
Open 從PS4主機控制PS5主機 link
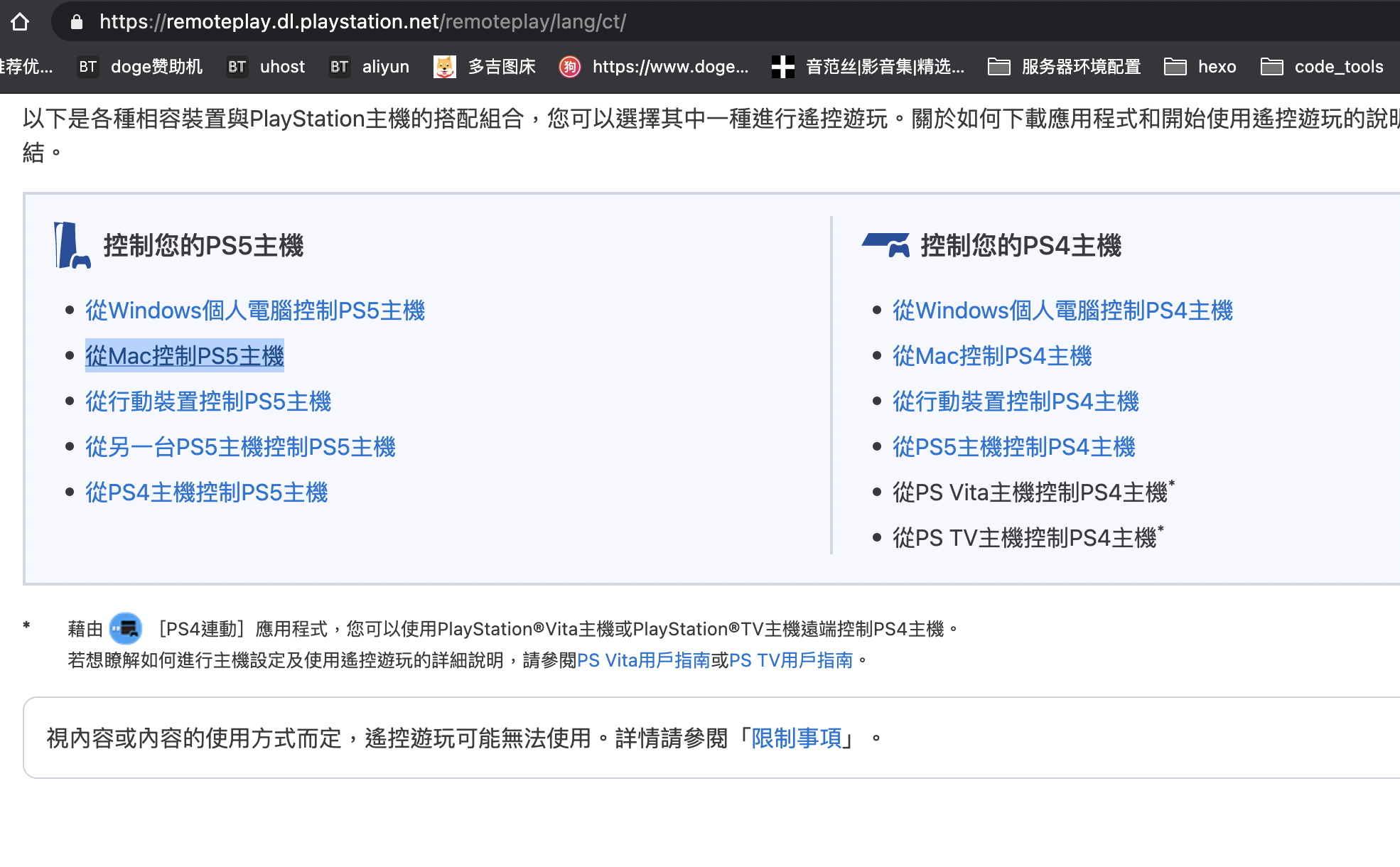pyautogui.click(x=207, y=492)
